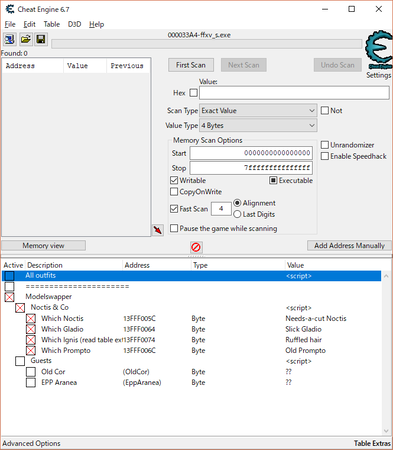Viewport: 393px width, 450px height.
Task: Sort by Description column header
Action: tap(74, 265)
